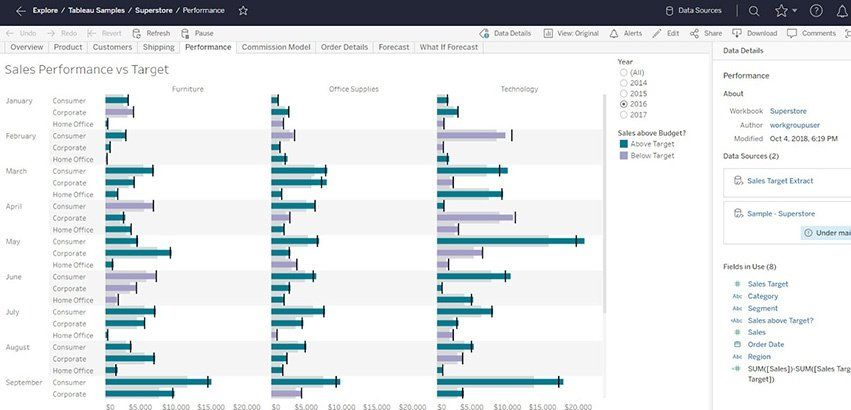Open the Sales Target Extract data source
The width and height of the screenshot is (851, 410).
point(780,181)
